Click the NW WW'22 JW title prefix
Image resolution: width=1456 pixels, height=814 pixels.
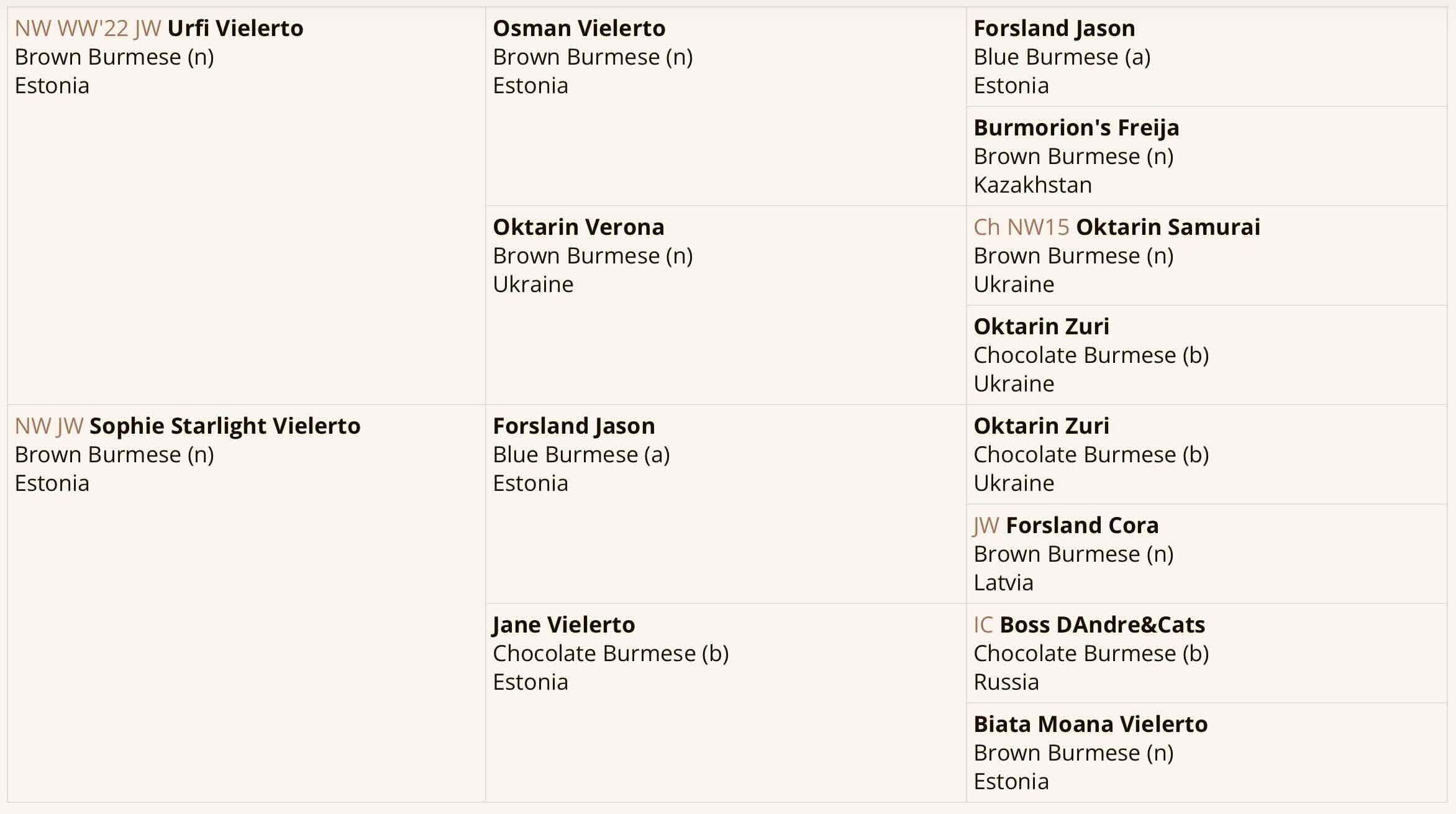[88, 29]
